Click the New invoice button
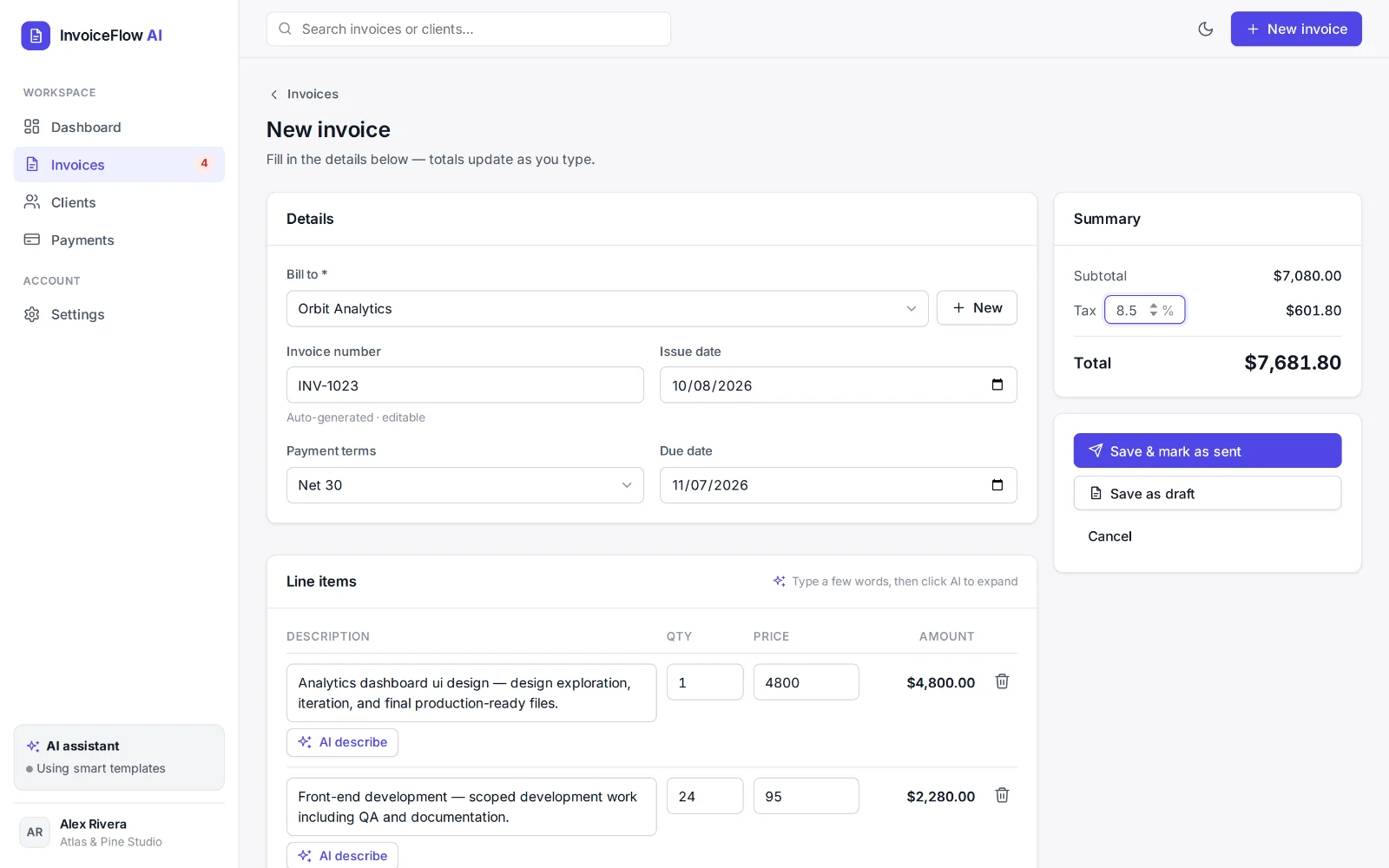Viewport: 1389px width, 868px height. coord(1296,29)
